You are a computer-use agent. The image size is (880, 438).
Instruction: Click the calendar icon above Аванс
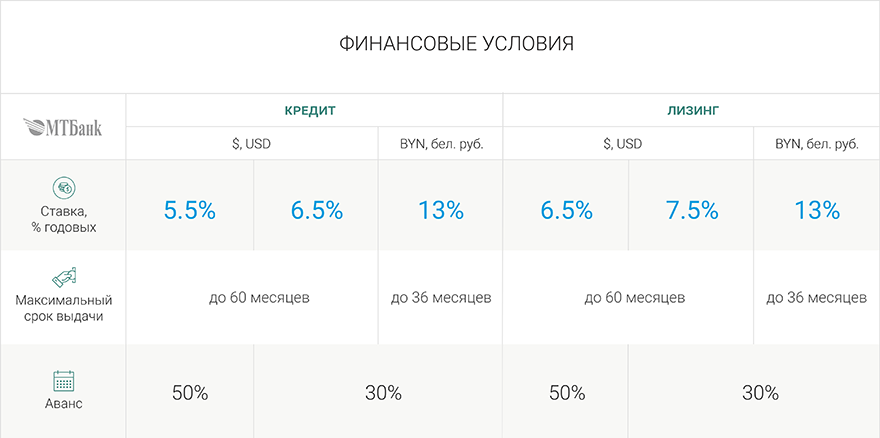63,381
